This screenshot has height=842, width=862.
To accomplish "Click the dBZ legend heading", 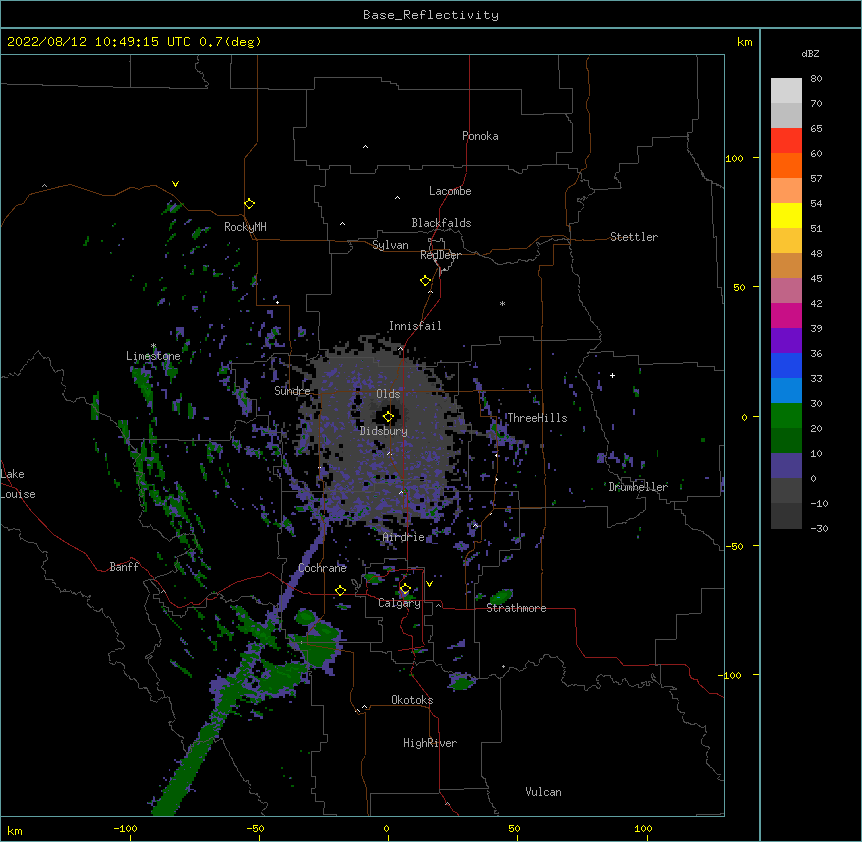I will (810, 53).
